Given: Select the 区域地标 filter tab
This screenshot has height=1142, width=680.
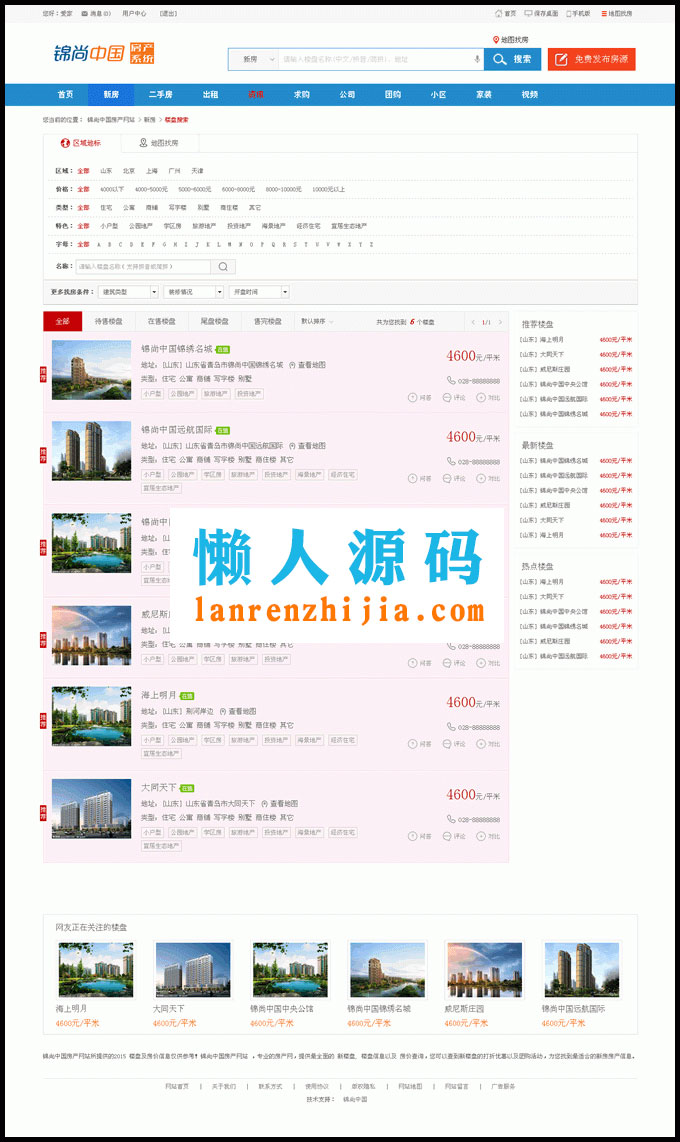Looking at the screenshot, I should click(x=81, y=143).
